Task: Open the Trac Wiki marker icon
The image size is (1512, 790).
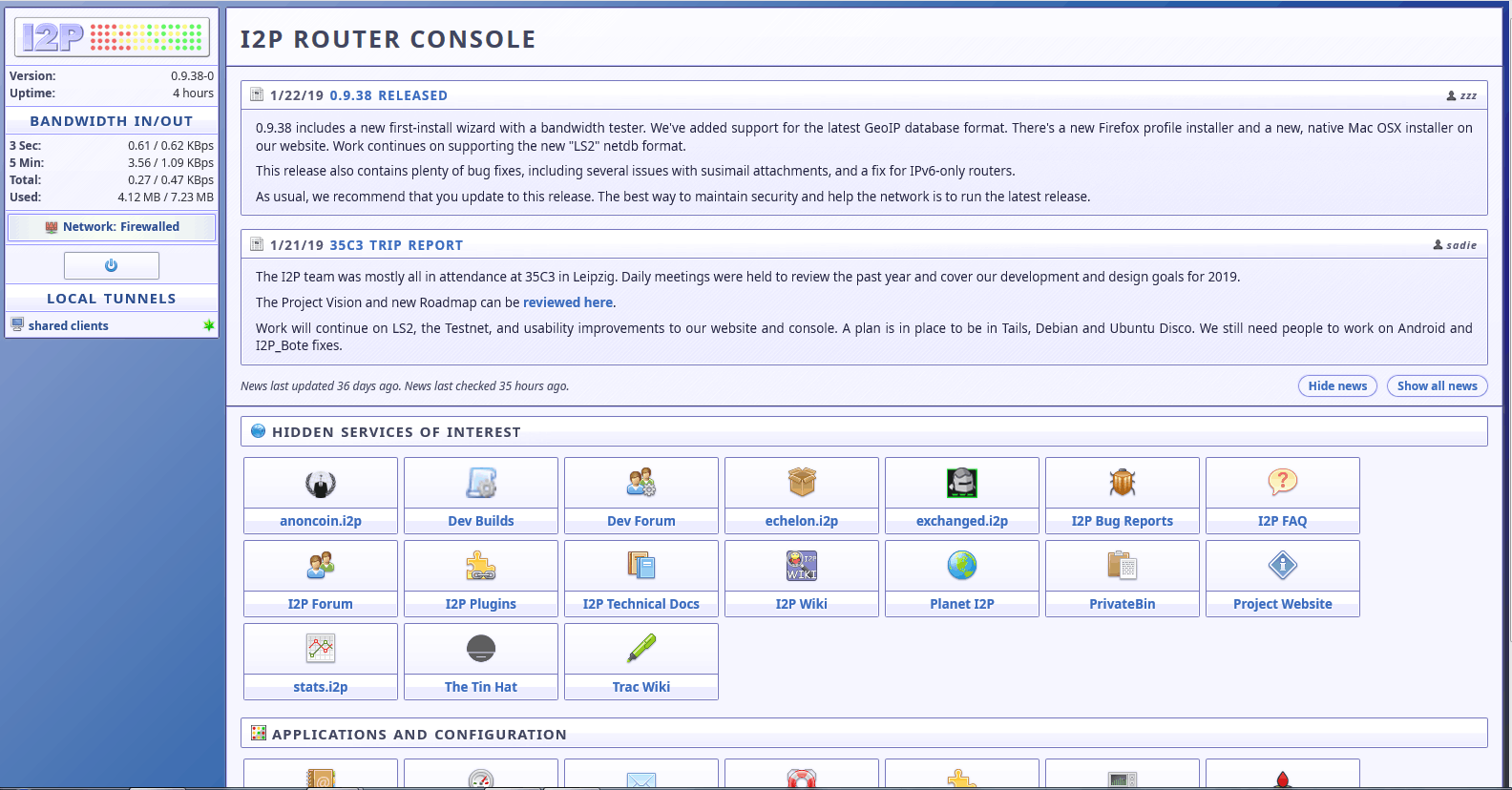Action: click(x=641, y=649)
